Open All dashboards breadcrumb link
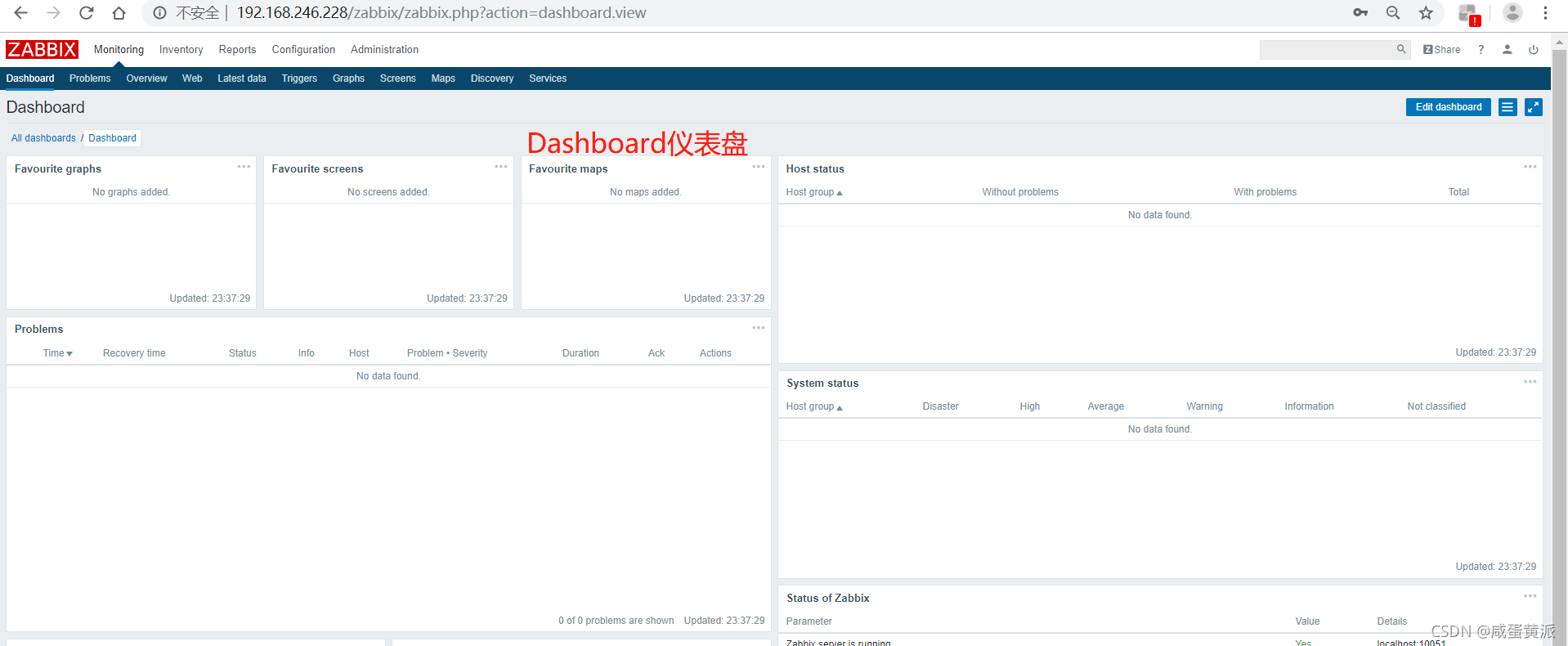 tap(43, 138)
